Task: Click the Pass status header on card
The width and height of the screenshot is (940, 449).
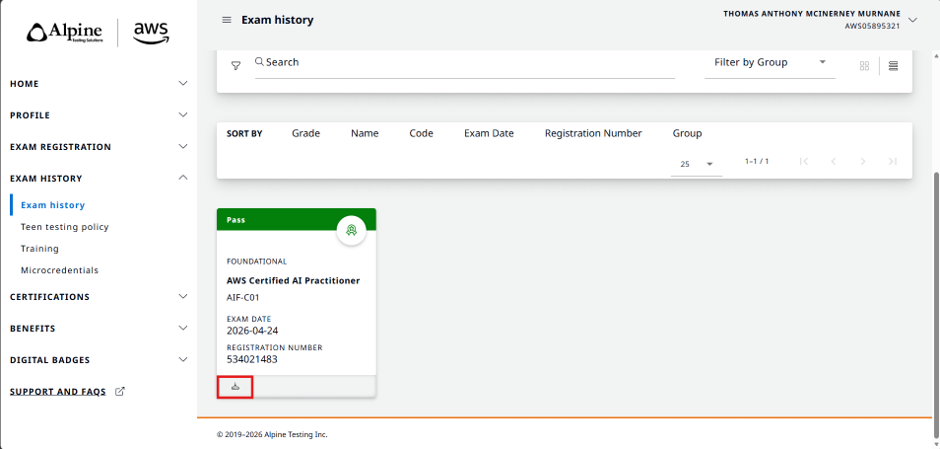Action: pos(296,219)
